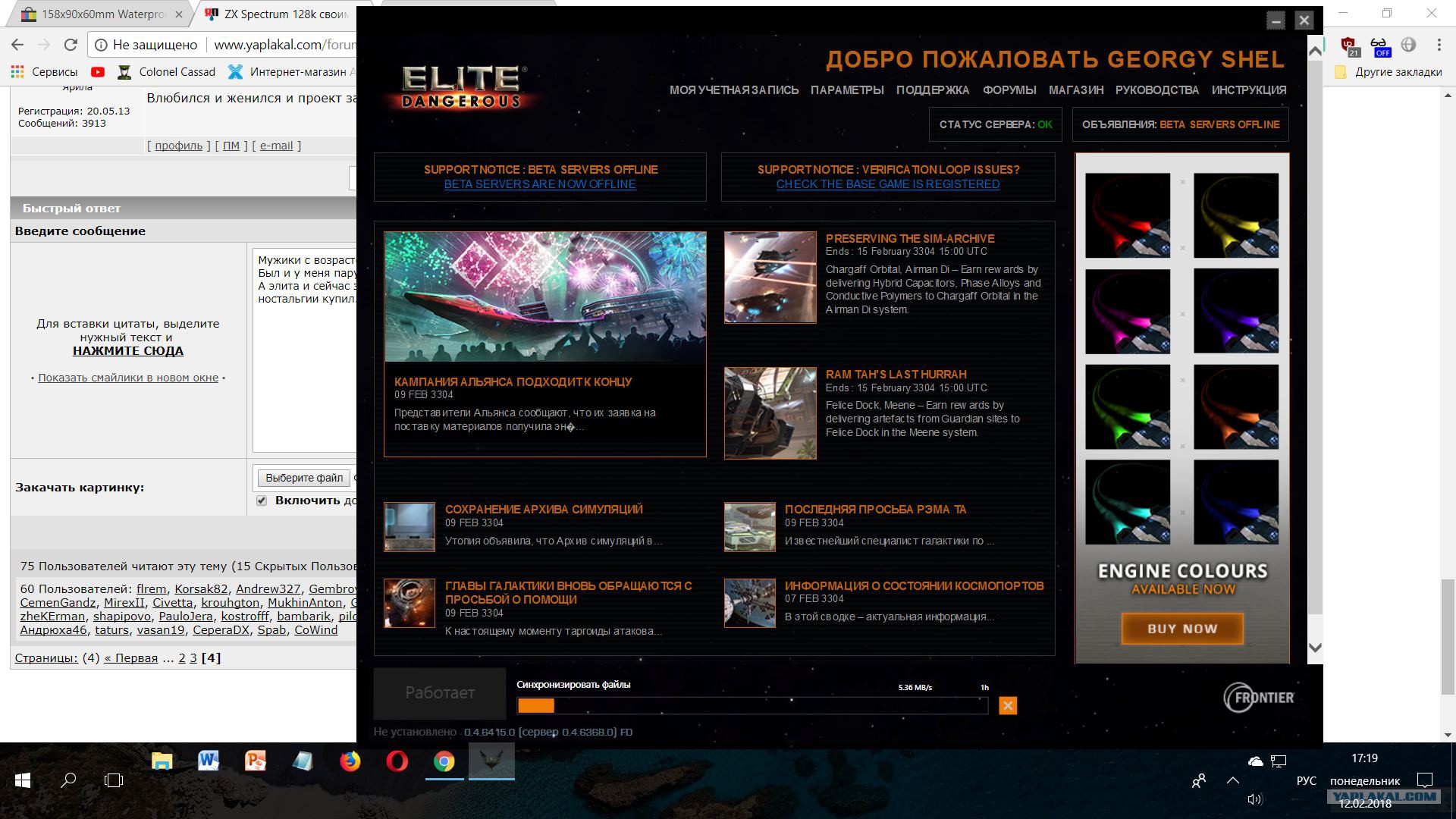Click the file synchronization progress bar
Screen dimensions: 1456x819
(752, 706)
